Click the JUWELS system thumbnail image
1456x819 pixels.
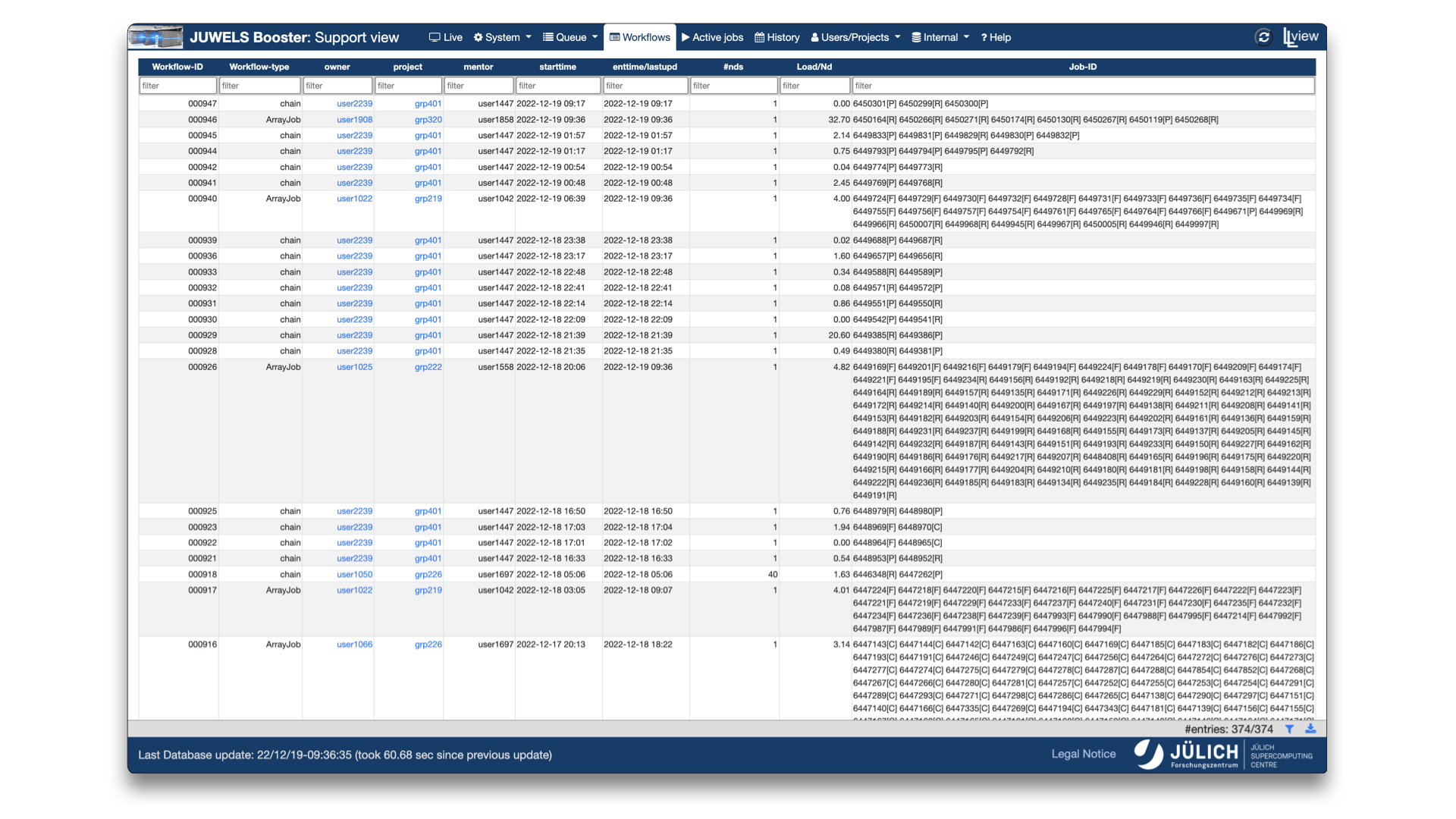[x=155, y=37]
